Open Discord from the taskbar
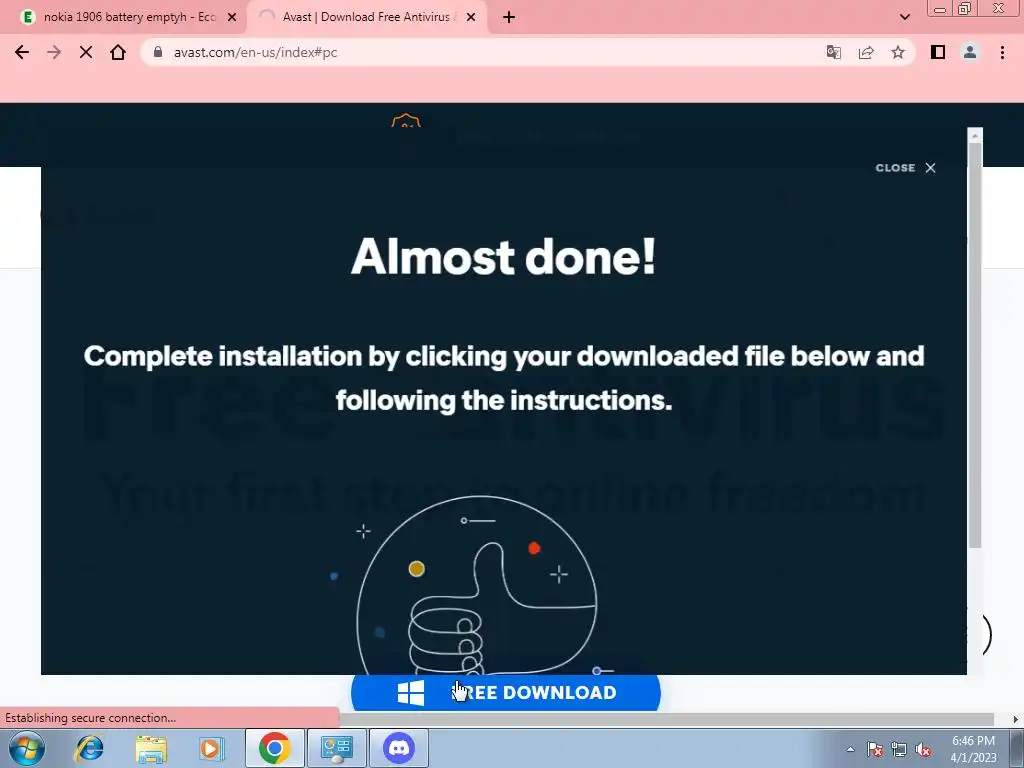 pos(399,748)
